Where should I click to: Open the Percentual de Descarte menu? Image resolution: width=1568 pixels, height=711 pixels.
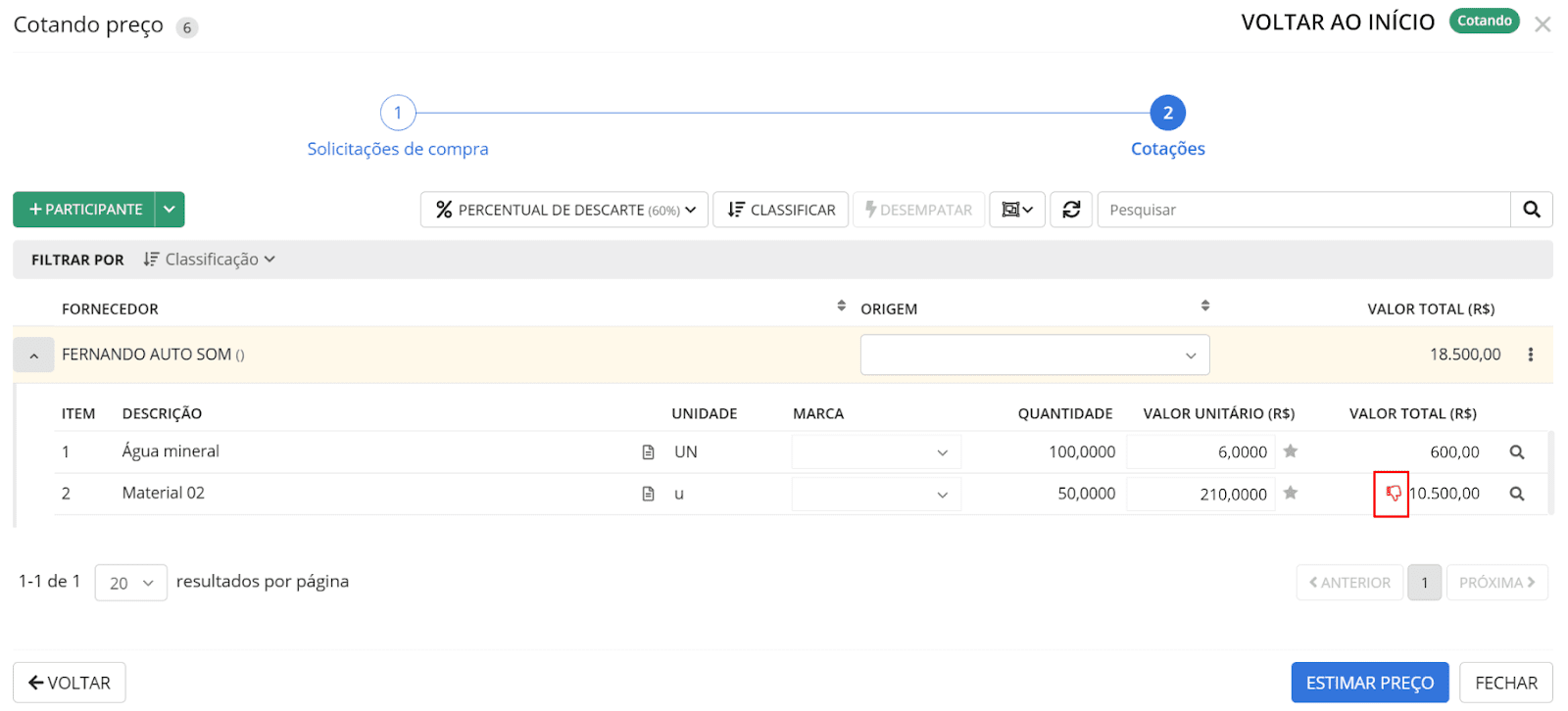tap(564, 210)
